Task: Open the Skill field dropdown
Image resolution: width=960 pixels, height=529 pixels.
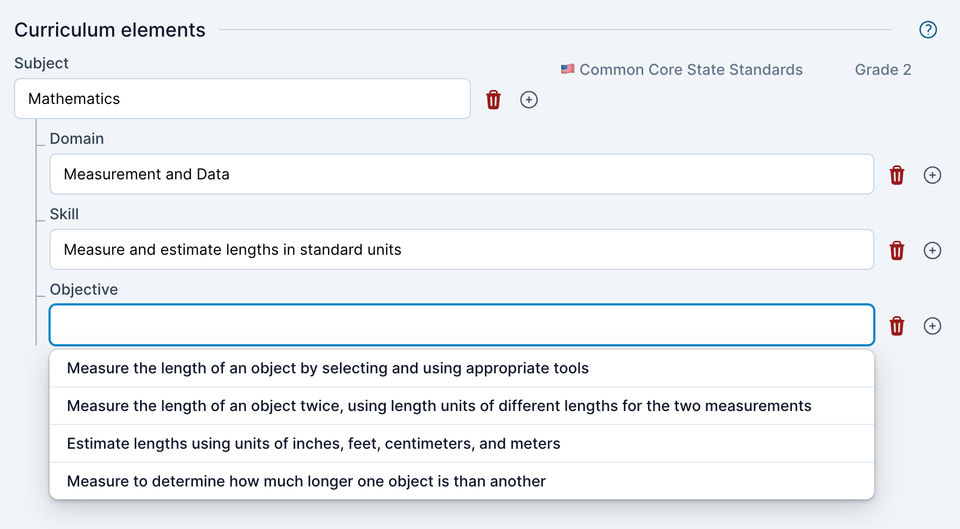Action: tap(461, 249)
